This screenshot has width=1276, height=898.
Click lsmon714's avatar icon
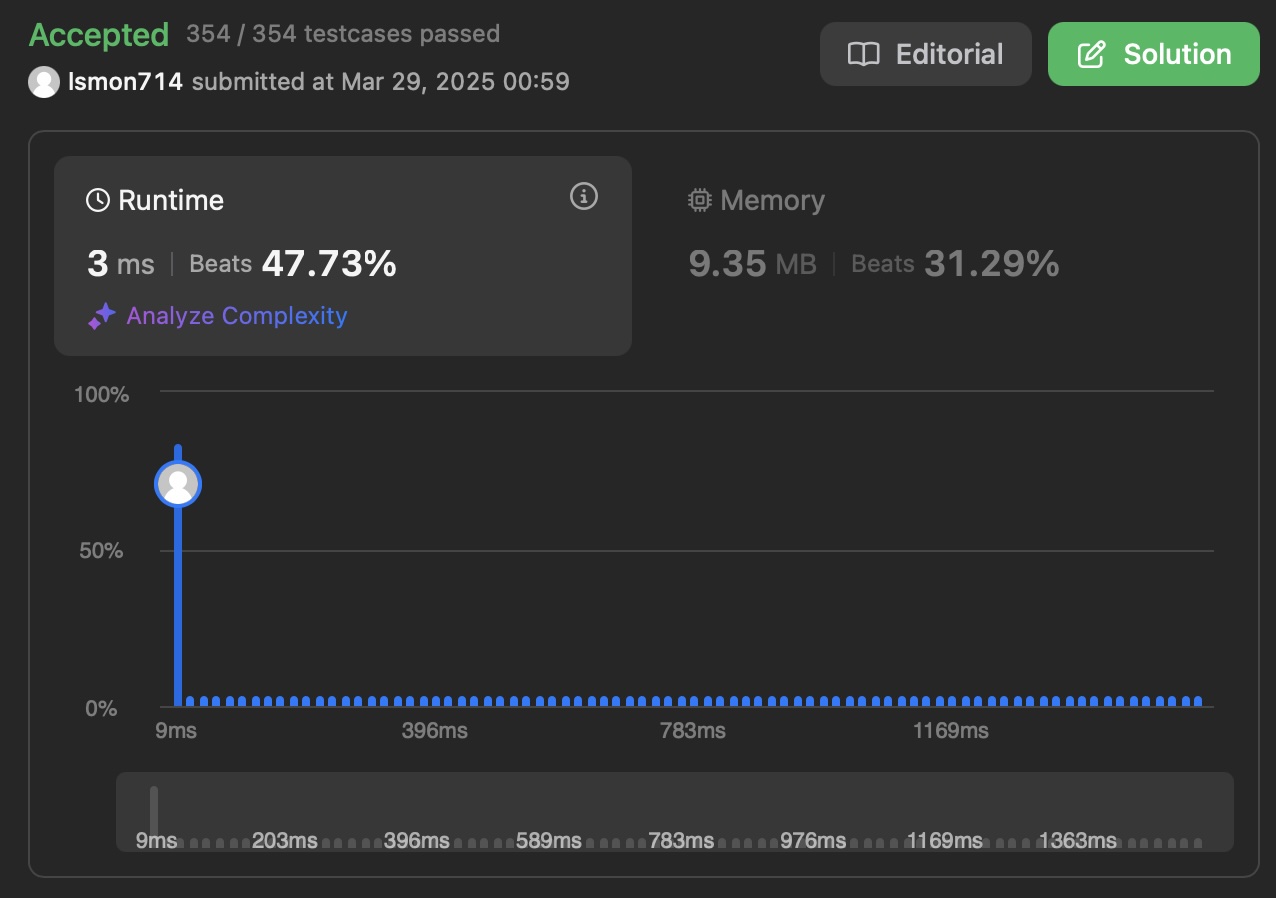44,82
